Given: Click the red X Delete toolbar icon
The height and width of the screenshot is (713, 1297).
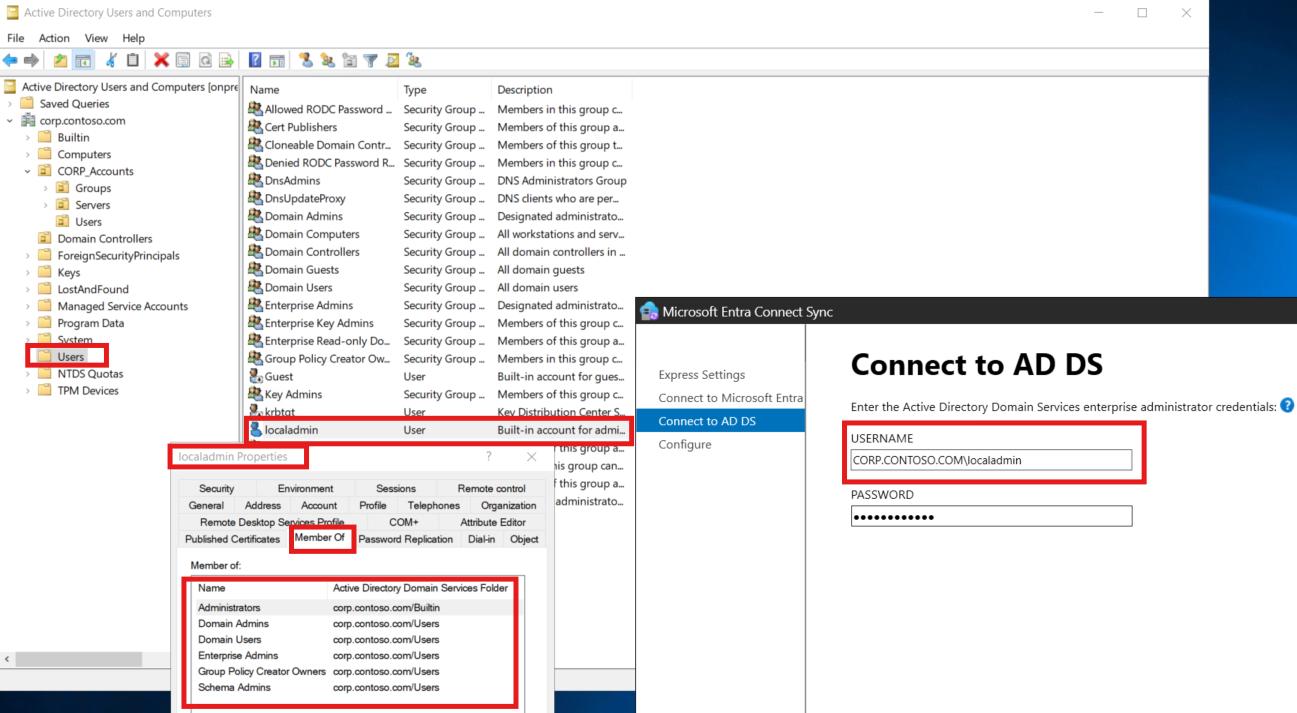Looking at the screenshot, I should point(161,61).
